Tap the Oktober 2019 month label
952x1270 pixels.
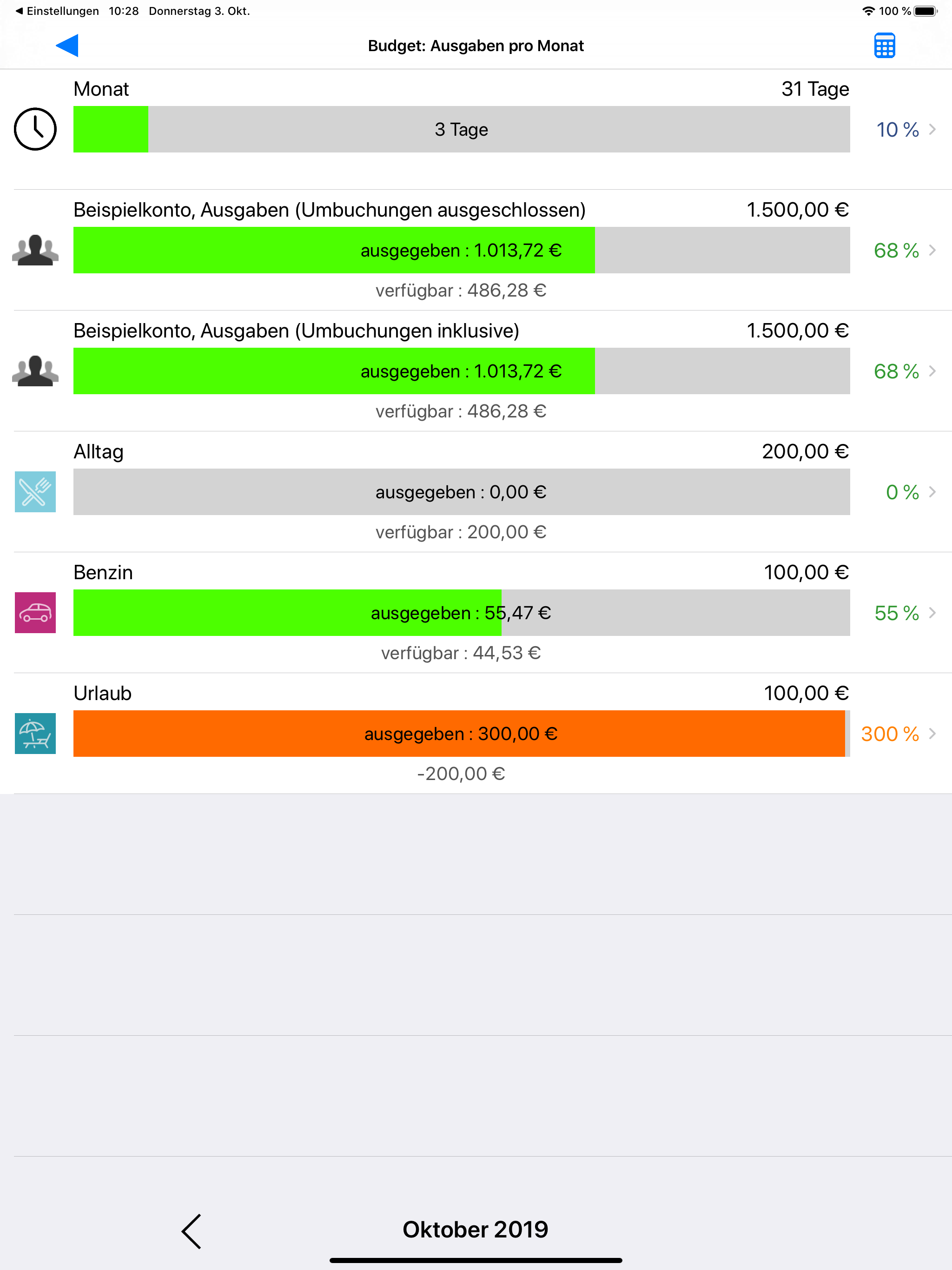[476, 1230]
